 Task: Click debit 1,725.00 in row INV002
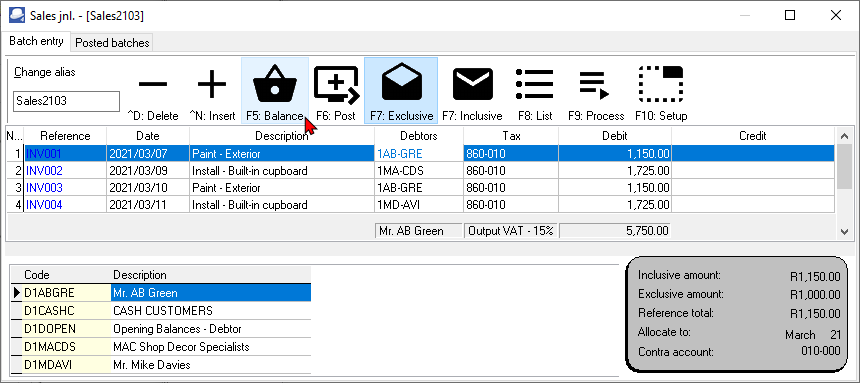tap(615, 171)
